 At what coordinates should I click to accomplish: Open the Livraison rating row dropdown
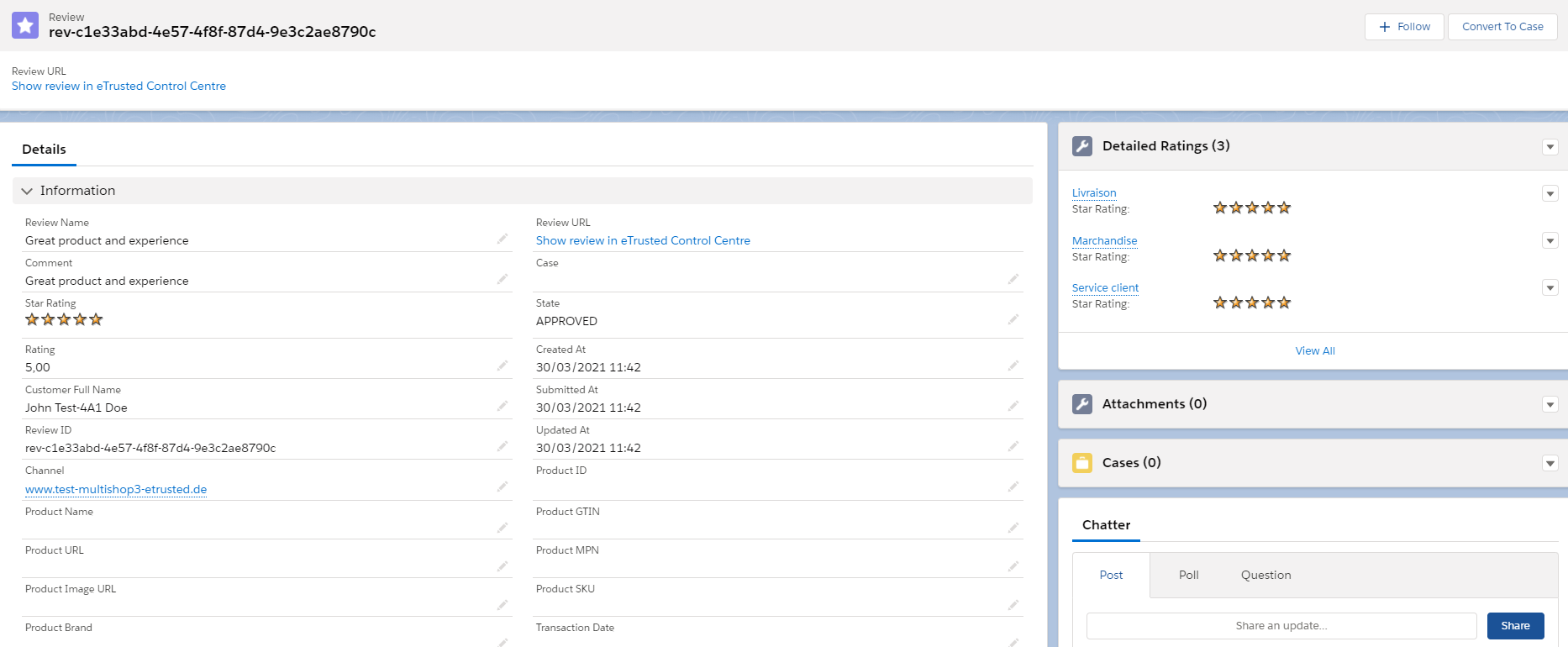1550,194
